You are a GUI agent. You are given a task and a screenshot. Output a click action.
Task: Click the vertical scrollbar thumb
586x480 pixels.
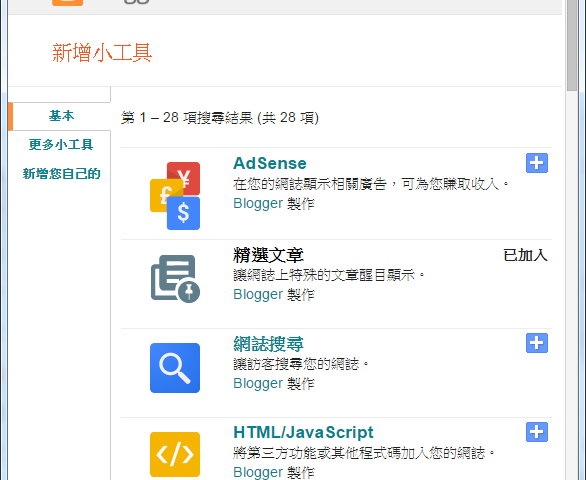coord(572,45)
